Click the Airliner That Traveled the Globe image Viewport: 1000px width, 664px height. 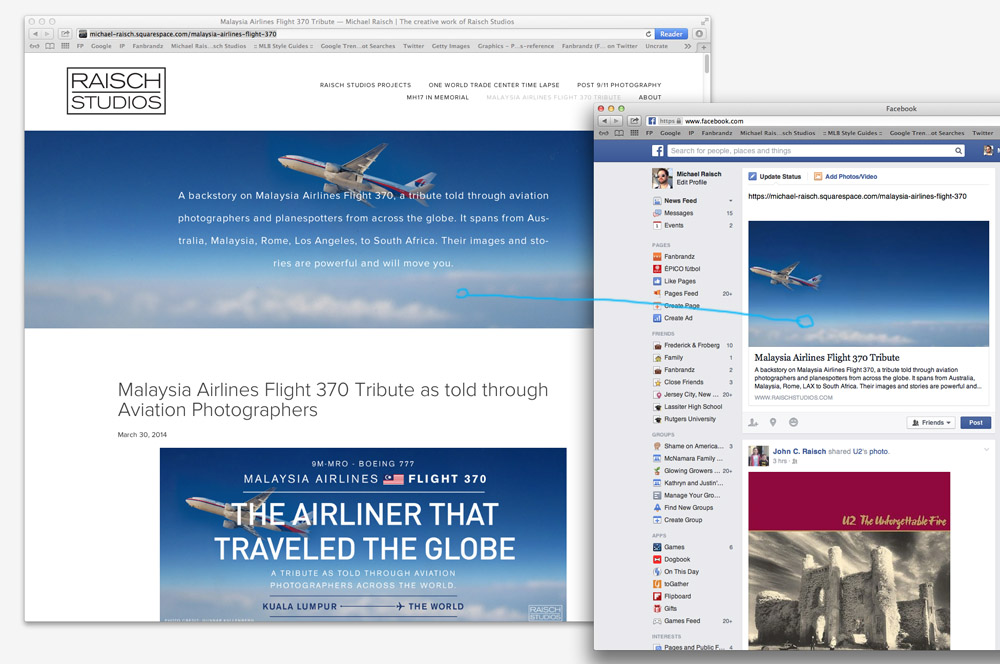(x=363, y=535)
